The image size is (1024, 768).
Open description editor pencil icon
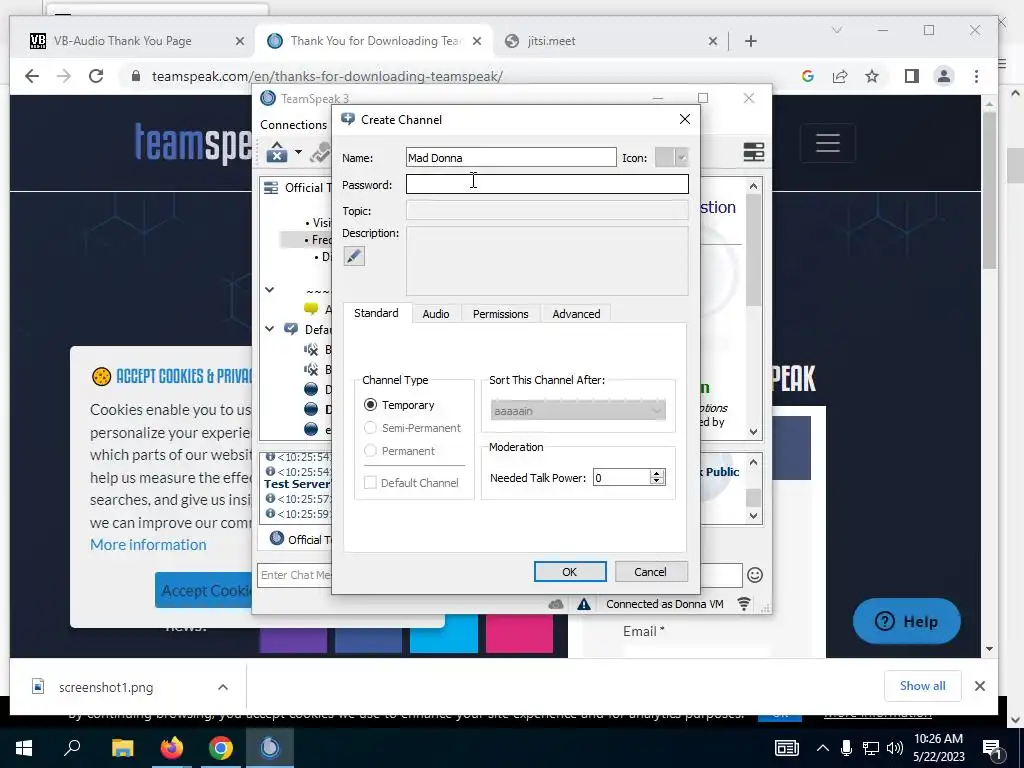354,256
